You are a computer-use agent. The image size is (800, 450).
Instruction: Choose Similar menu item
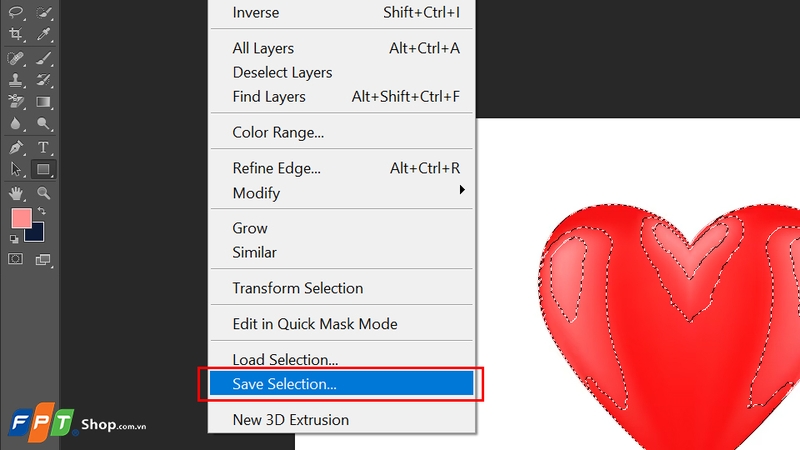[342, 252]
